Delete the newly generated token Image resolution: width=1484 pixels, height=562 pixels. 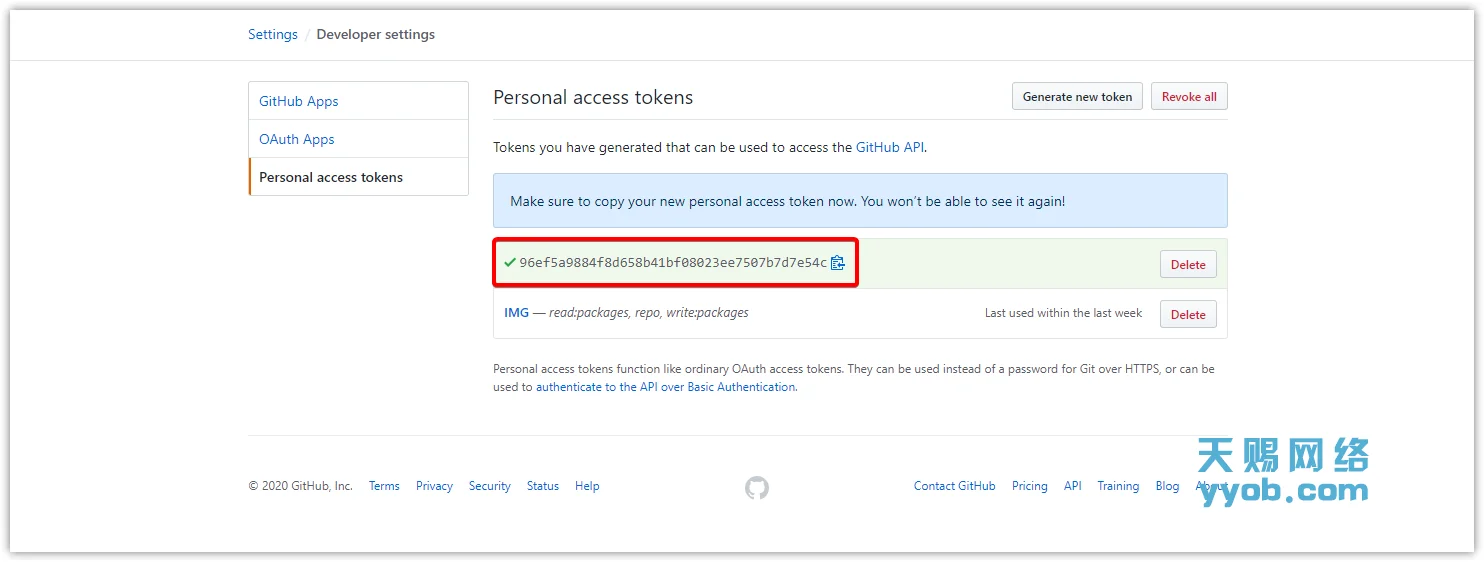pyautogui.click(x=1188, y=264)
